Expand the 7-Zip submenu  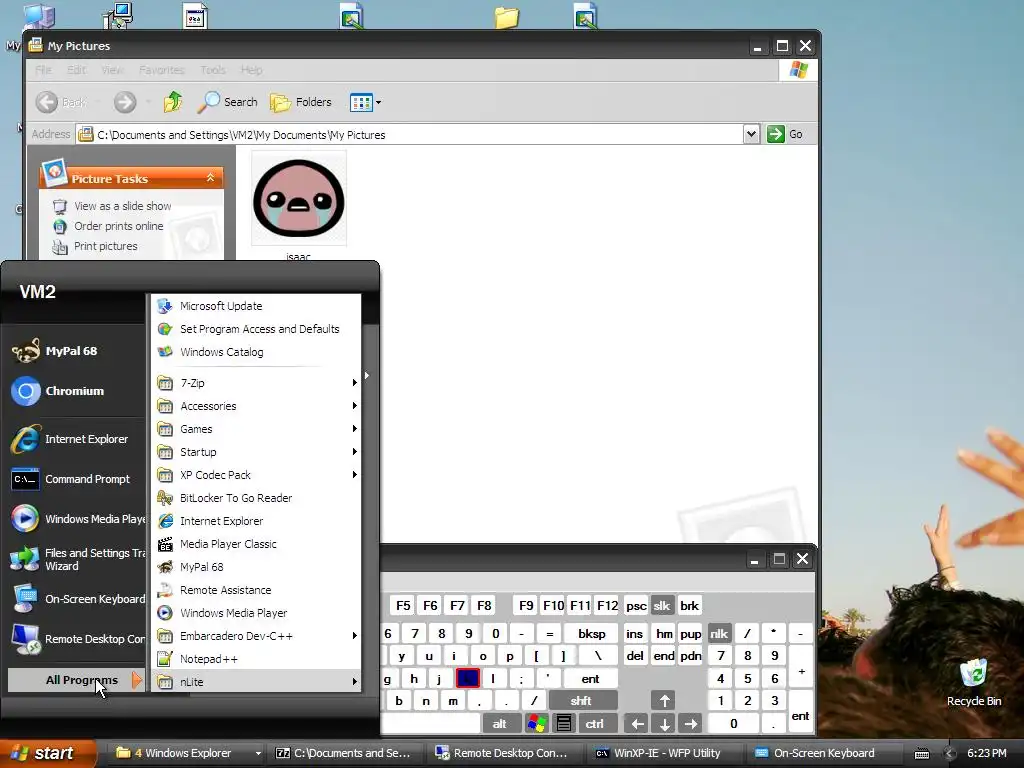pos(256,383)
